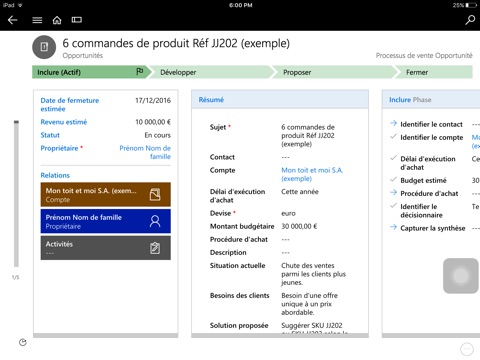480x360 pixels.
Task: Click the account icon on Compte tile
Action: pos(155,194)
